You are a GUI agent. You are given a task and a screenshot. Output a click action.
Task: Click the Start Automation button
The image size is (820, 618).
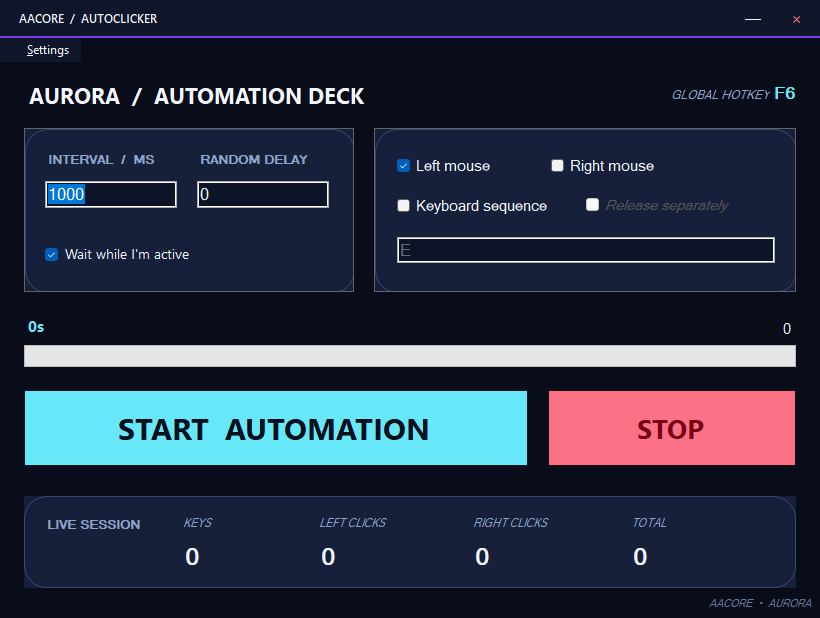coord(276,428)
